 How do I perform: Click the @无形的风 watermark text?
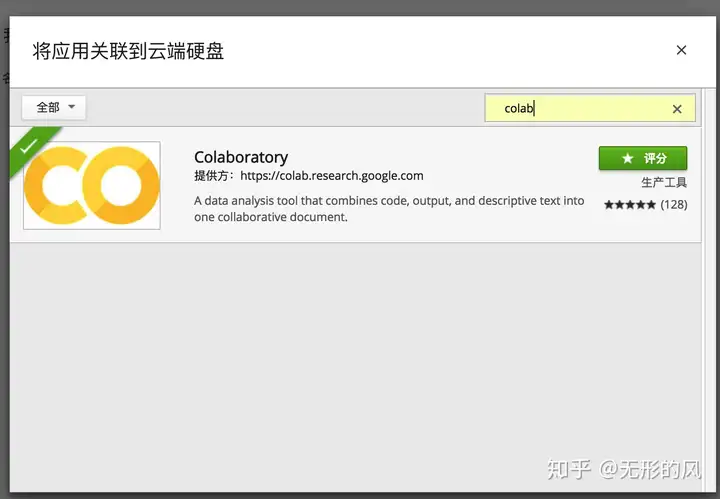coord(650,468)
